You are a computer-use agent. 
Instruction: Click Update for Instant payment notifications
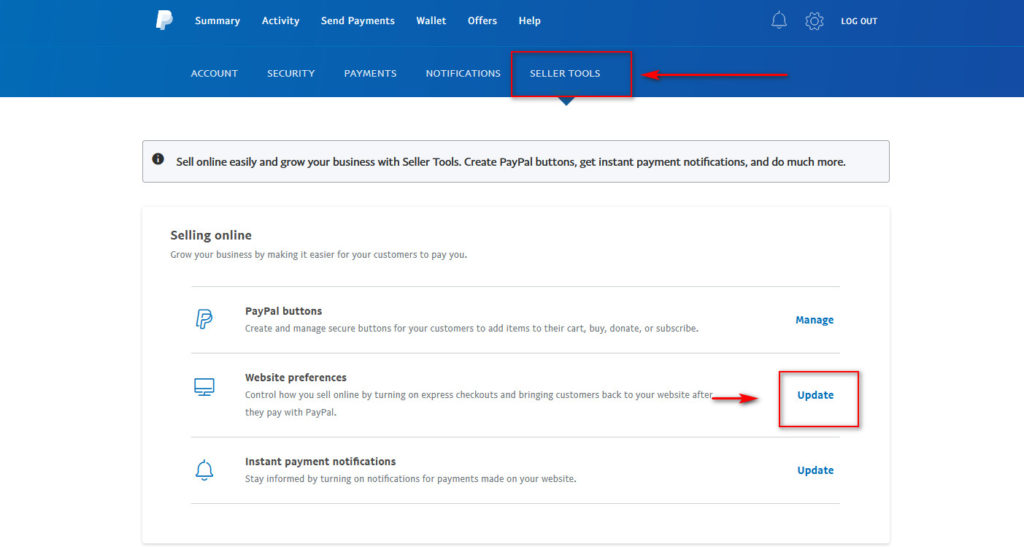click(x=815, y=470)
